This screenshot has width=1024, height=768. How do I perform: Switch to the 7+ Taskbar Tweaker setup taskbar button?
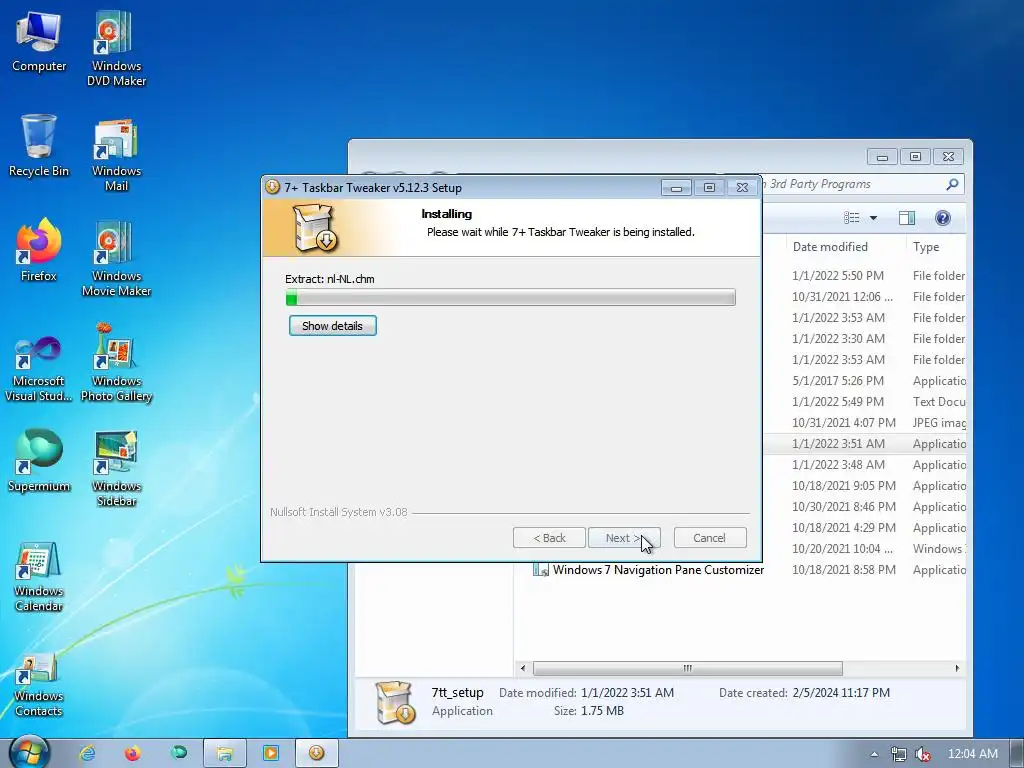[x=317, y=754]
